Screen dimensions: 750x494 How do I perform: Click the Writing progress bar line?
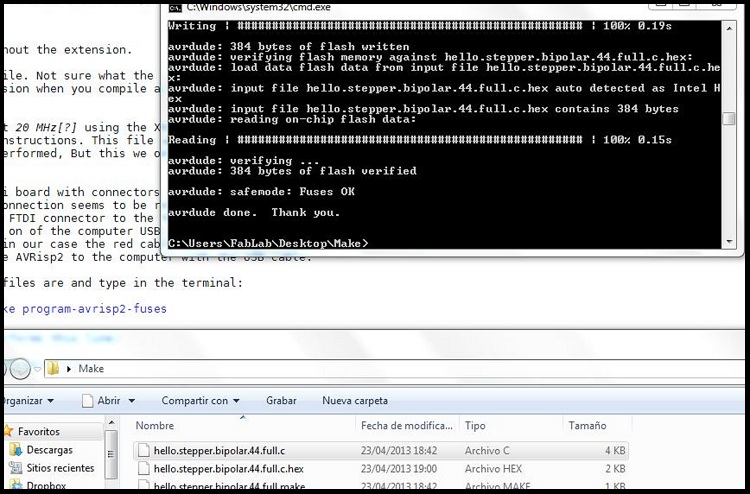click(x=419, y=26)
